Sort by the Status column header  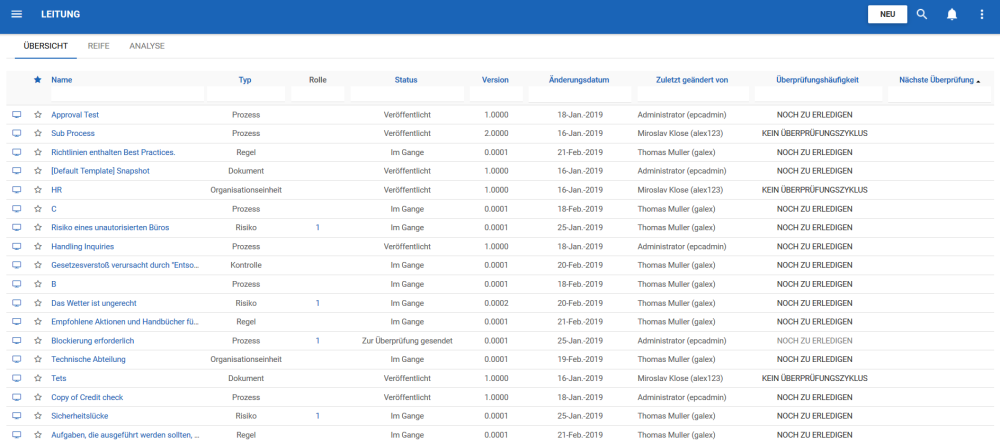406,80
